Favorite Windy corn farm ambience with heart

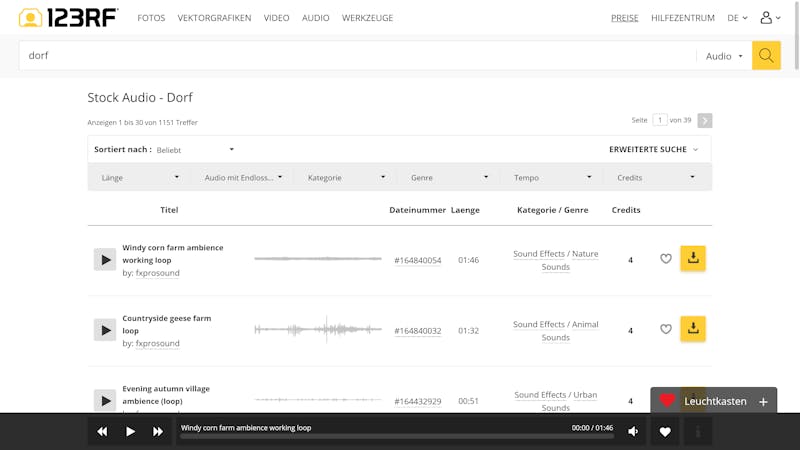[666, 259]
